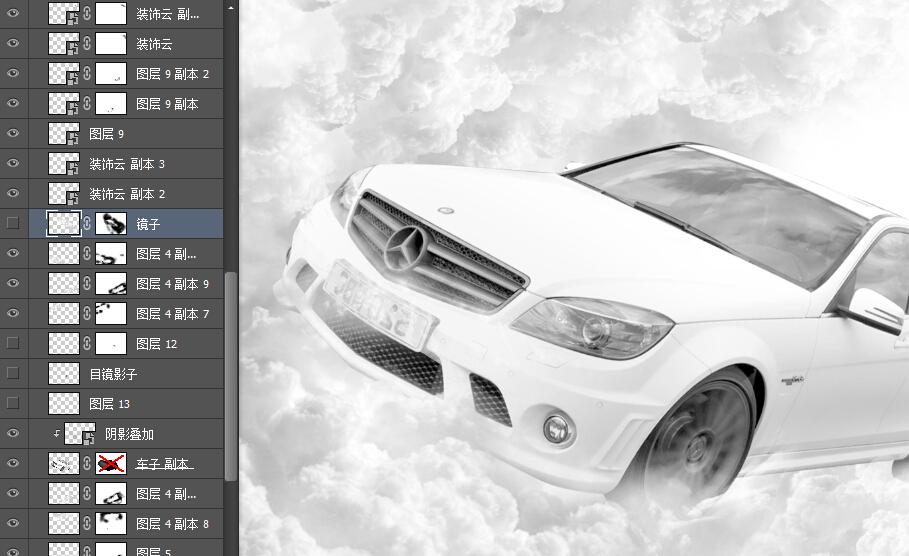Show the hidden 图层 12 layer
The image size is (909, 556).
[x=13, y=343]
